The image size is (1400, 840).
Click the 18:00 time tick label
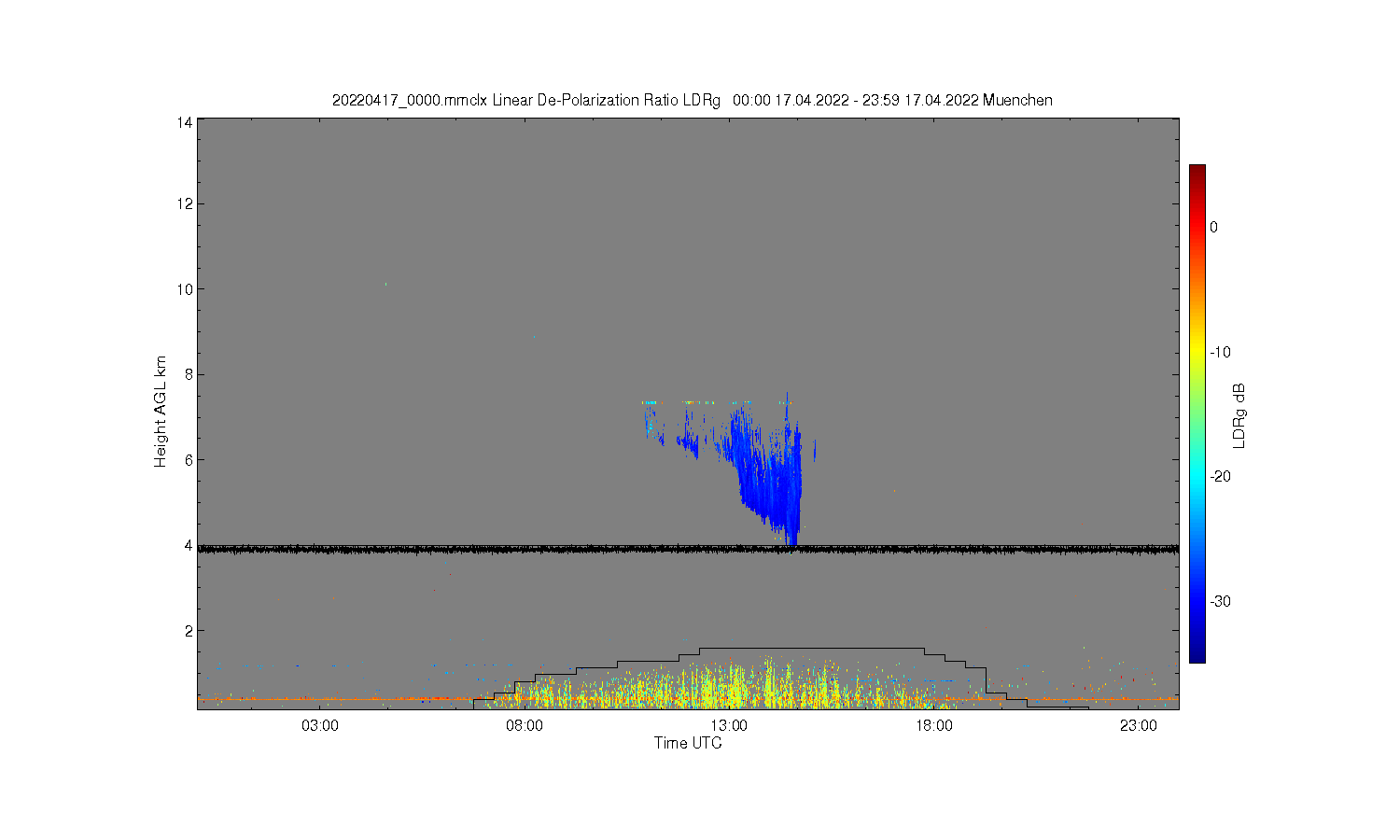pos(933,725)
